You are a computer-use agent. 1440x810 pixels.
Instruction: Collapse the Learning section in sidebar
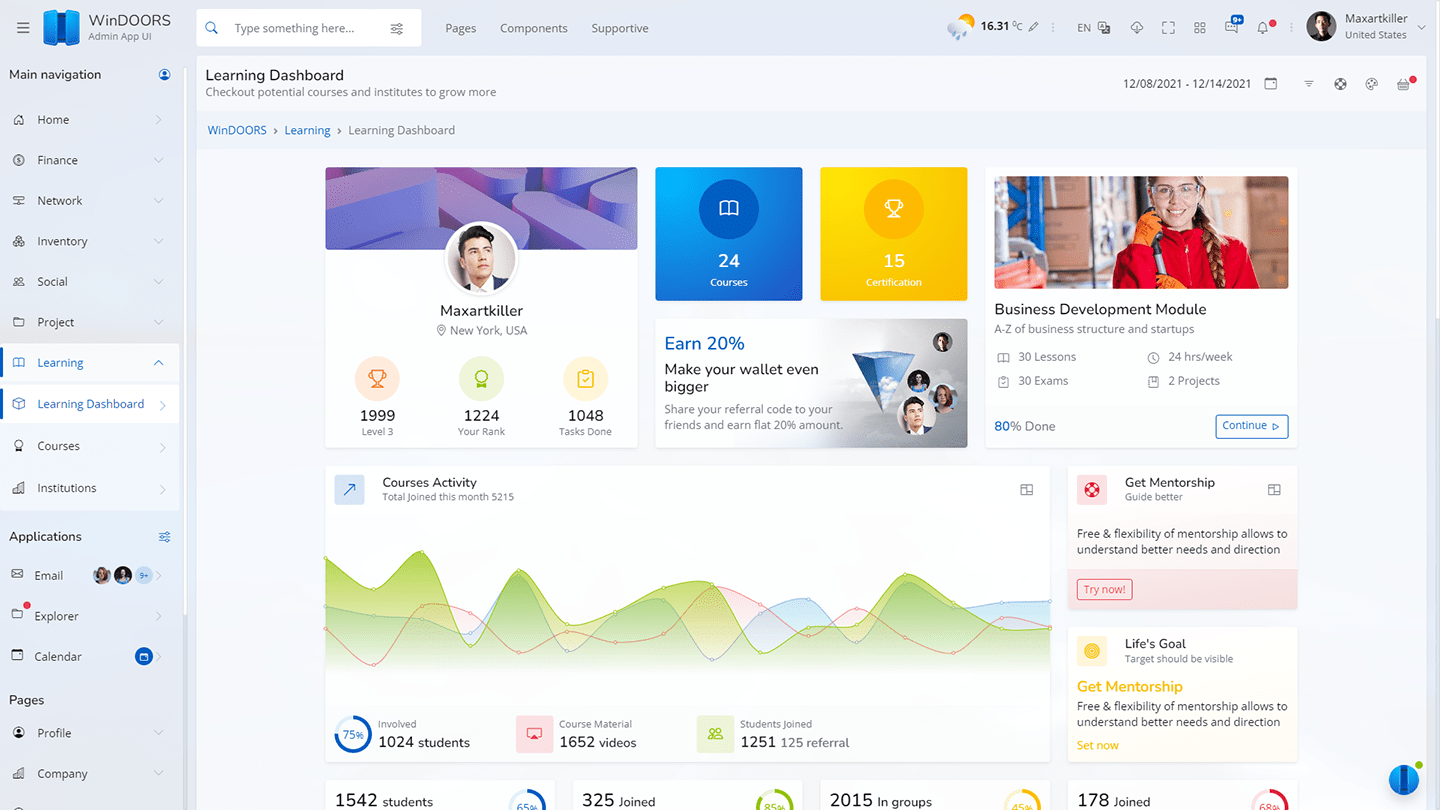[158, 363]
